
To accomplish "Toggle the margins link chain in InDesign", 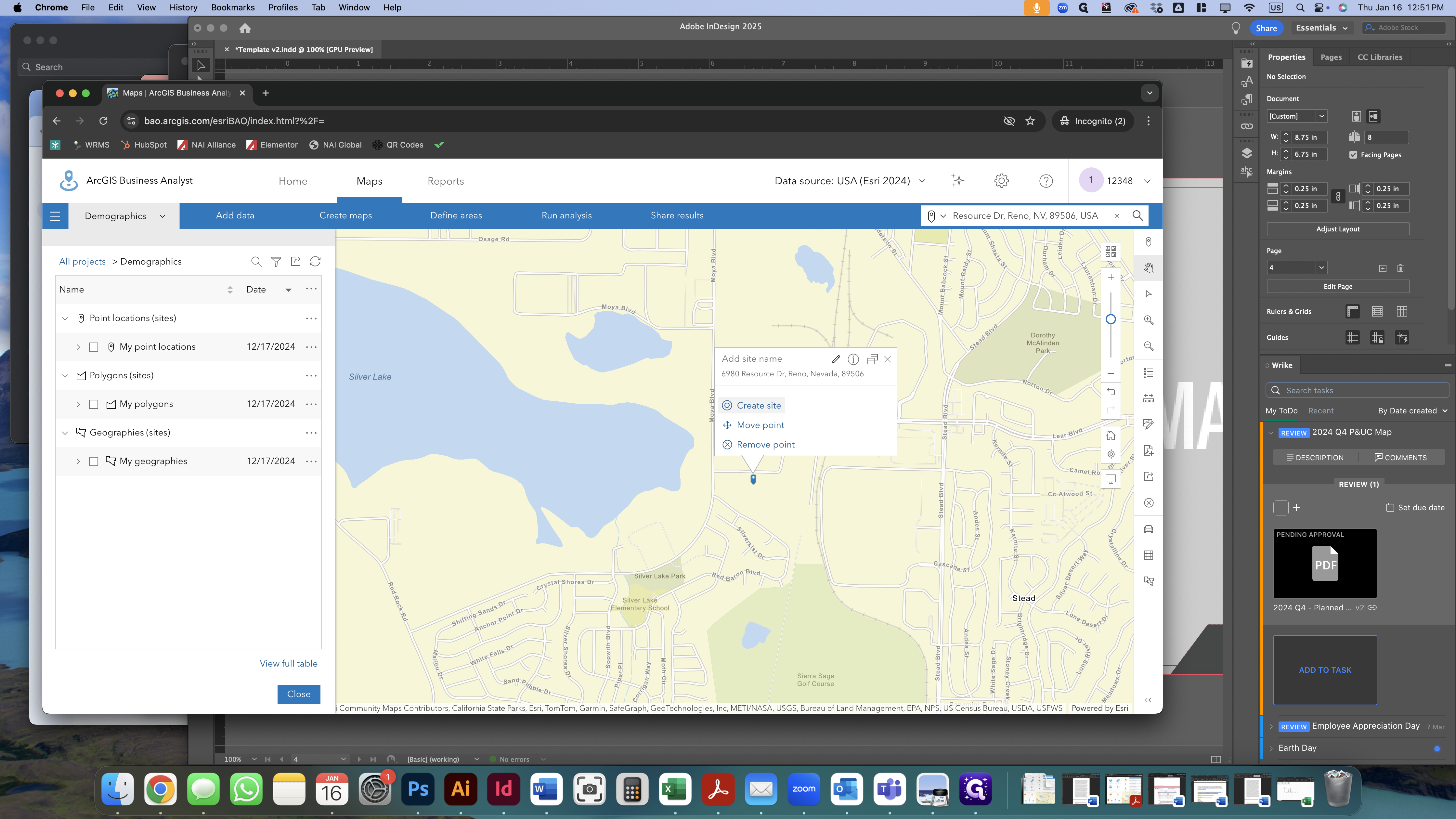I will (x=1338, y=197).
